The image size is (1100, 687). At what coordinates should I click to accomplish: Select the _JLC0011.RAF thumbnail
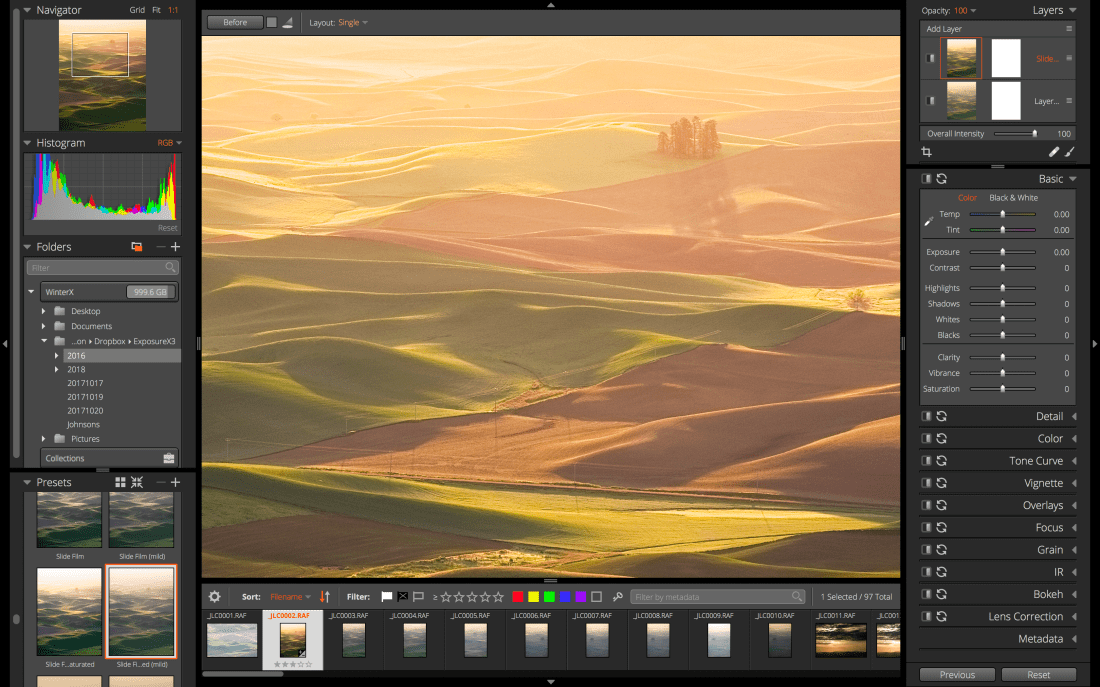[x=840, y=640]
